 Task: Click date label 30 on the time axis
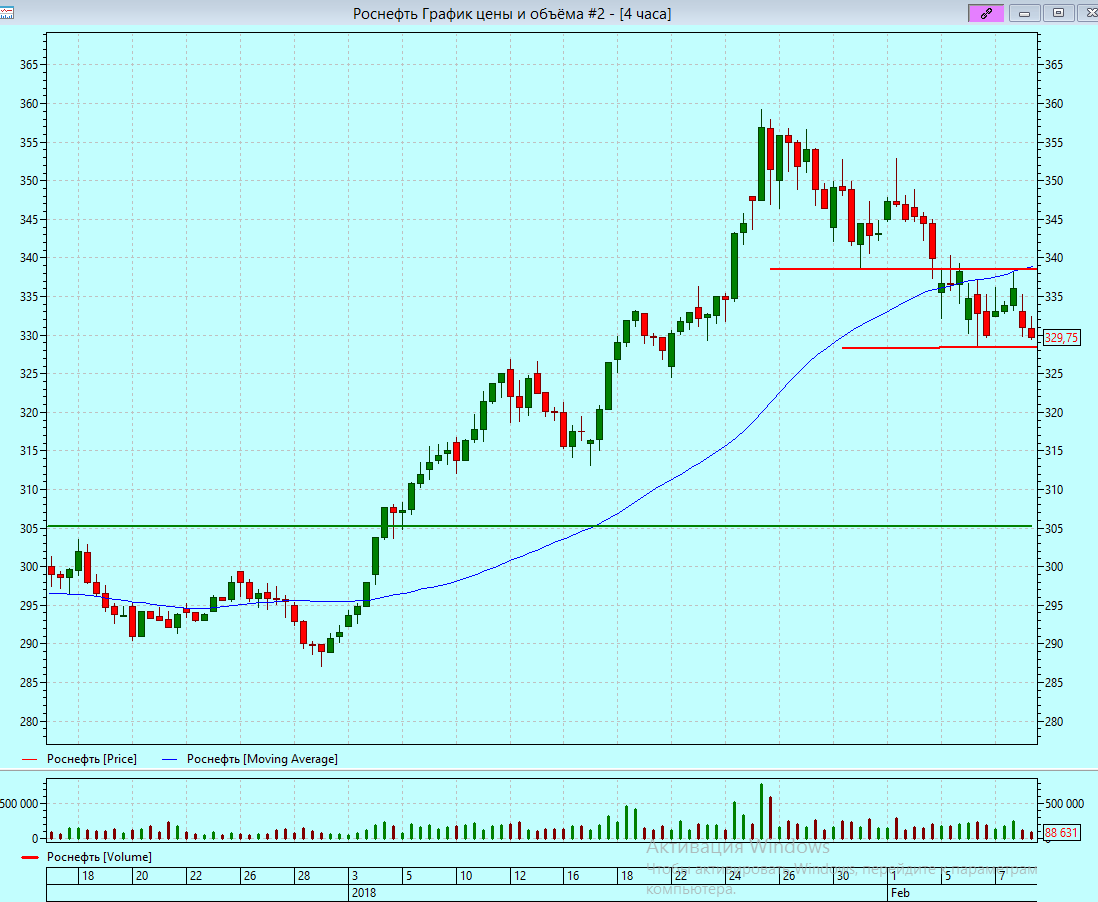tap(842, 875)
